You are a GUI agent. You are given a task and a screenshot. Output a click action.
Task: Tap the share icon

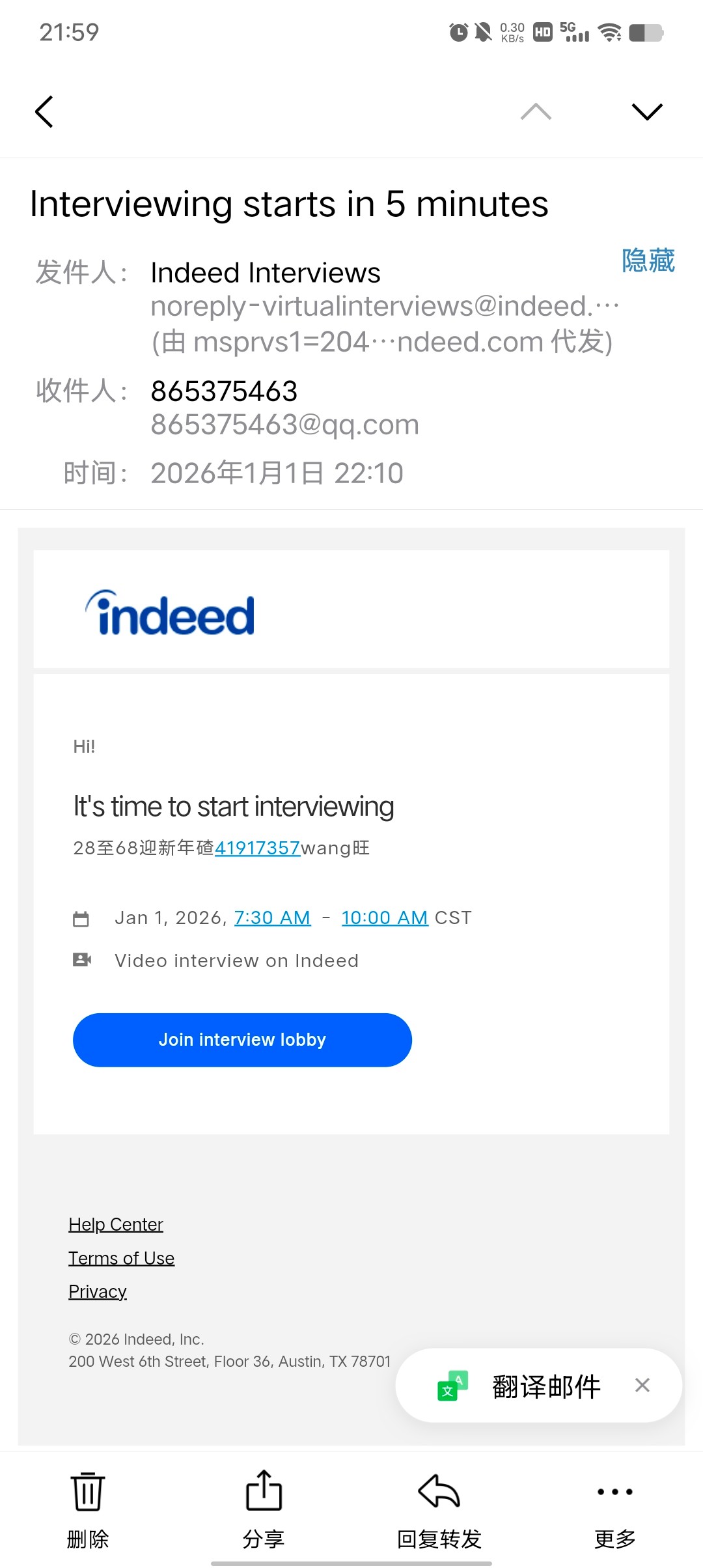click(264, 1491)
